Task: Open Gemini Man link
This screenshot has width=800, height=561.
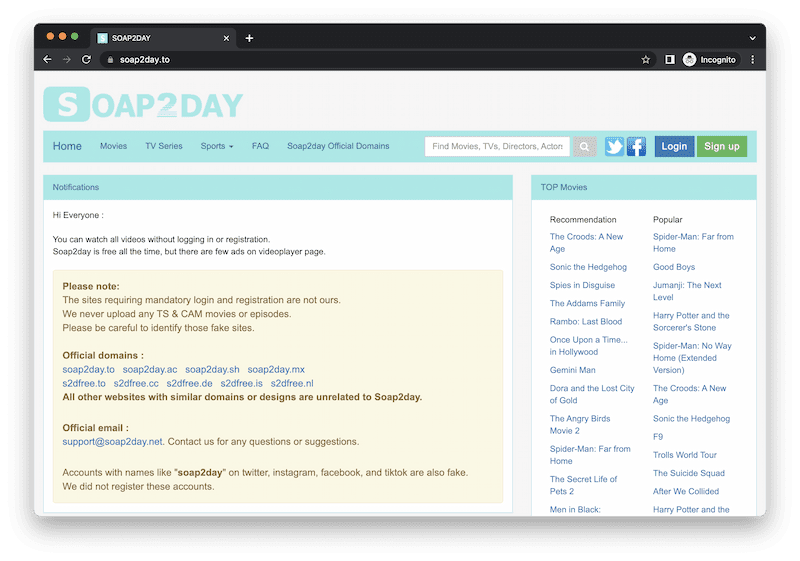Action: (x=572, y=370)
